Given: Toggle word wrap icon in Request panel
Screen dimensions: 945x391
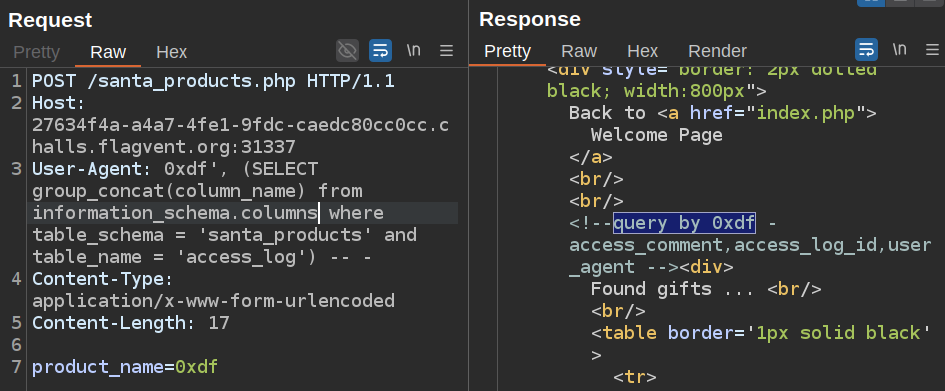Looking at the screenshot, I should click(x=380, y=51).
